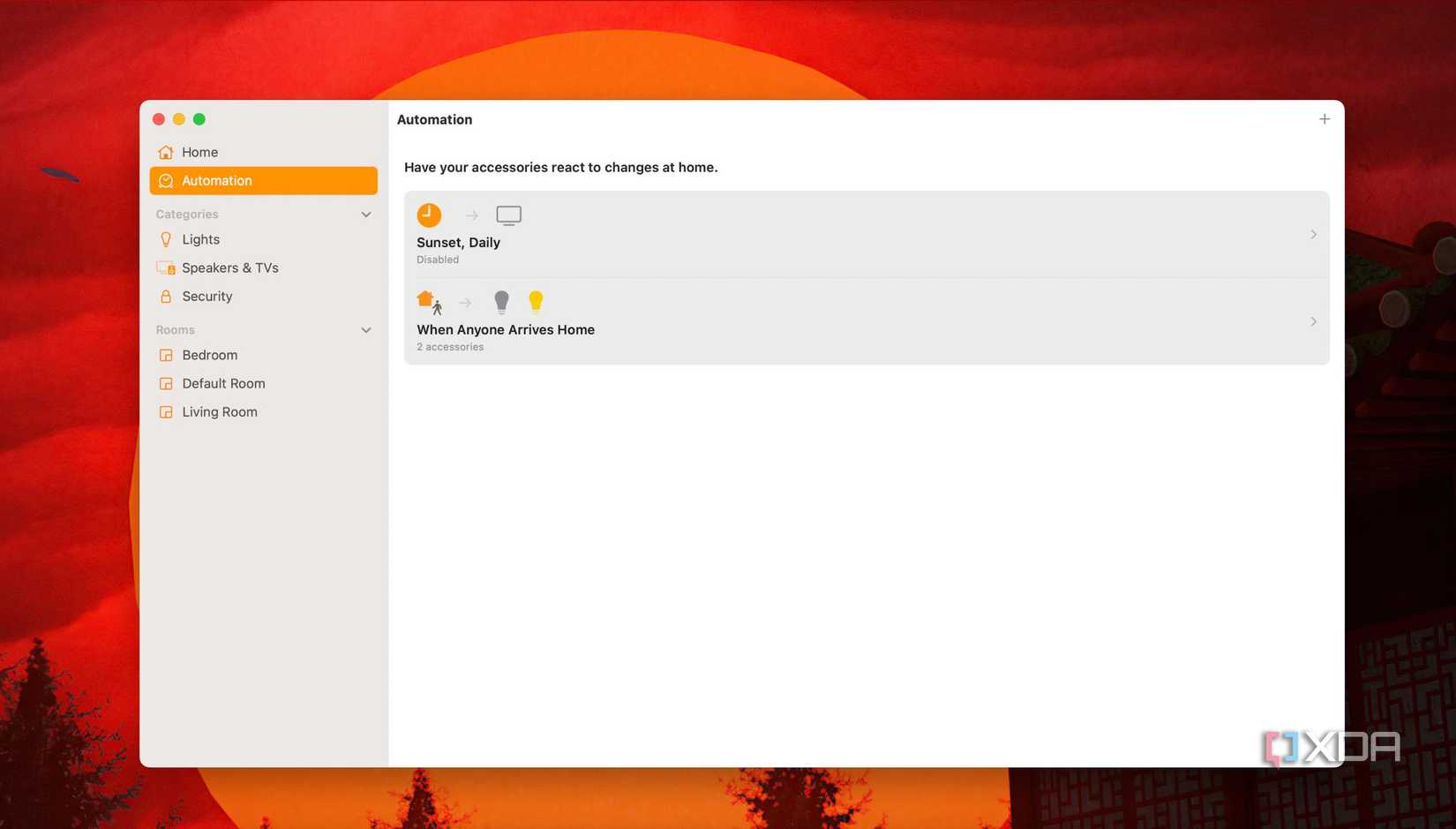This screenshot has width=1456, height=829.
Task: Click the orange clock trigger icon
Action: tap(429, 215)
